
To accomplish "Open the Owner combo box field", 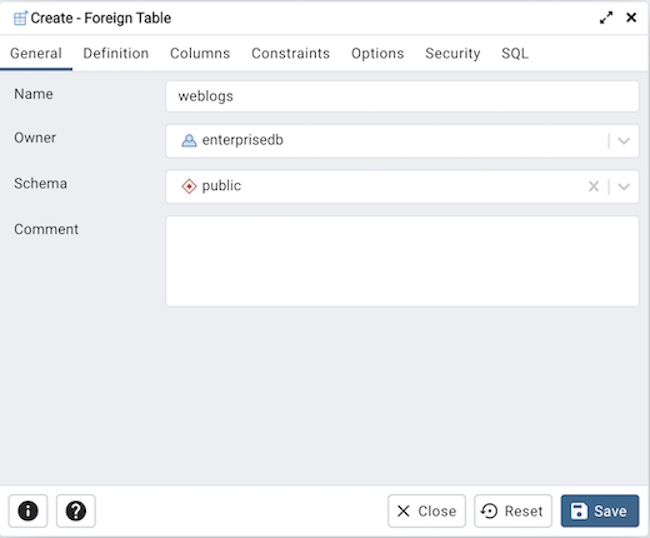I will click(390, 141).
